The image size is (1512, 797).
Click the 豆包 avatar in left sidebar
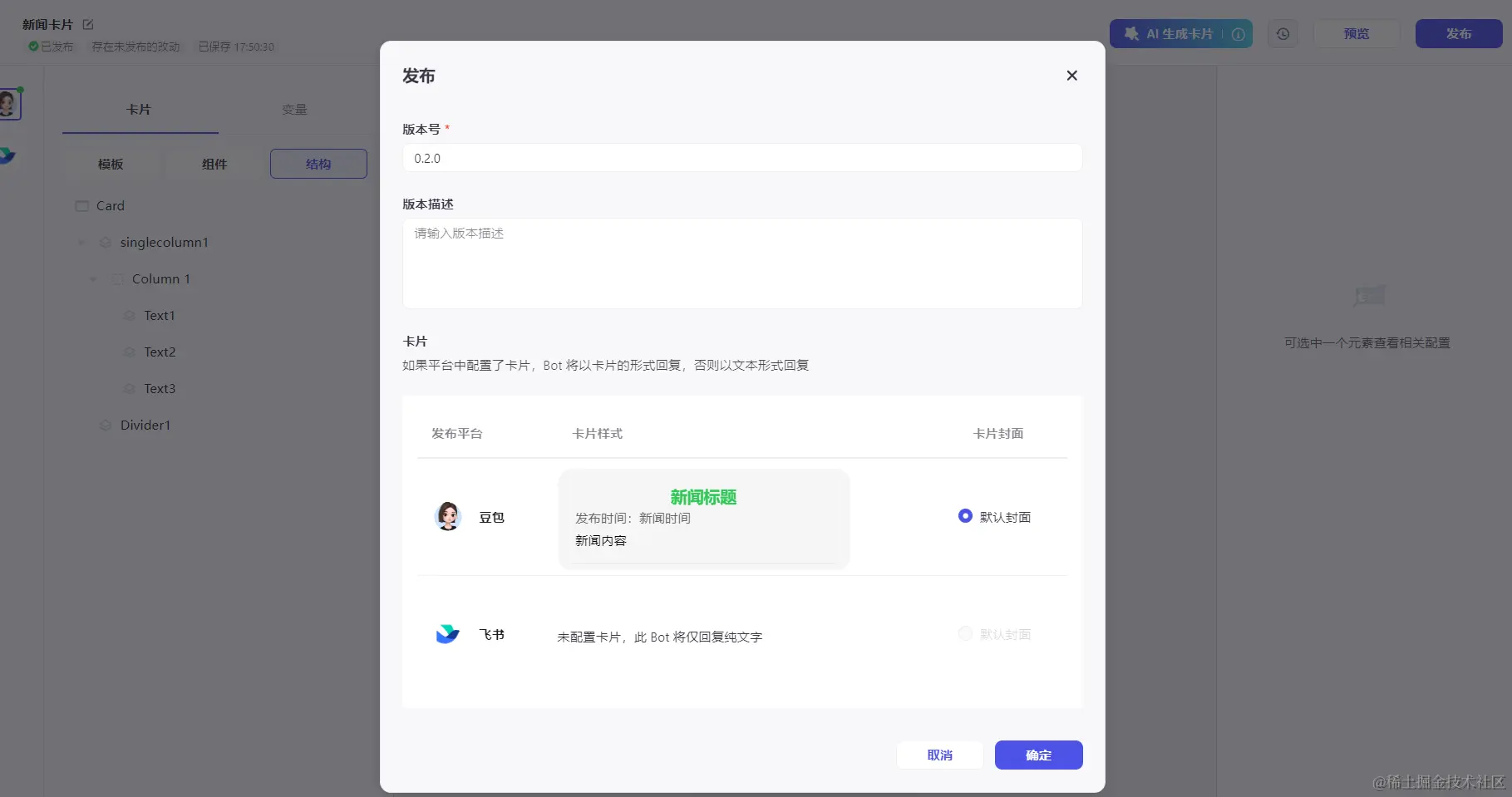[x=8, y=104]
